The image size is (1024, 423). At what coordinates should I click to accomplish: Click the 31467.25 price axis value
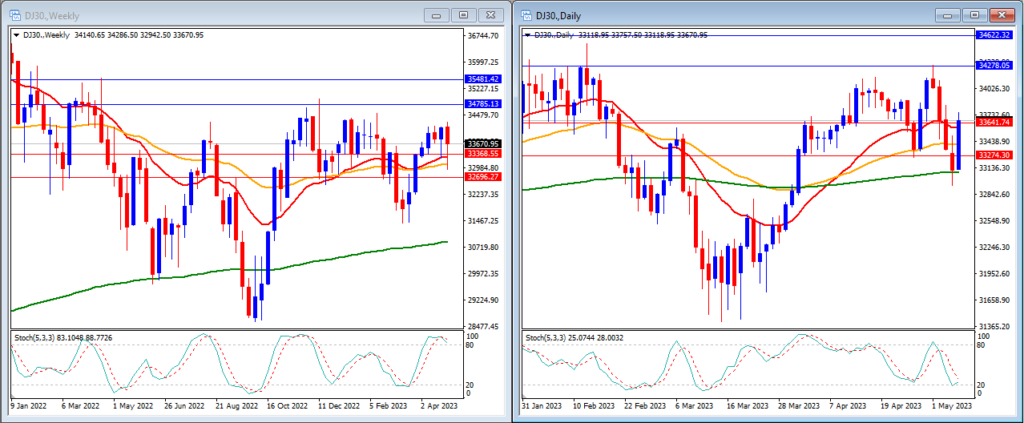point(484,221)
